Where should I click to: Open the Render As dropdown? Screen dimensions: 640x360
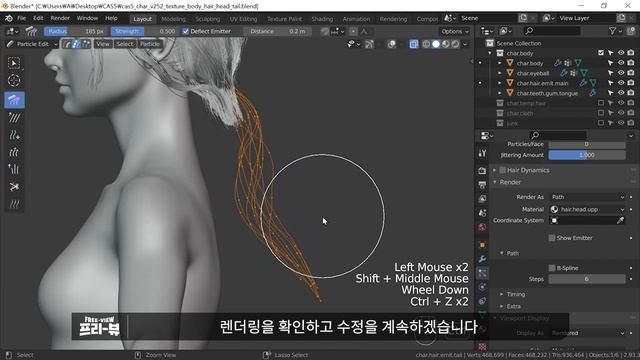(x=587, y=197)
